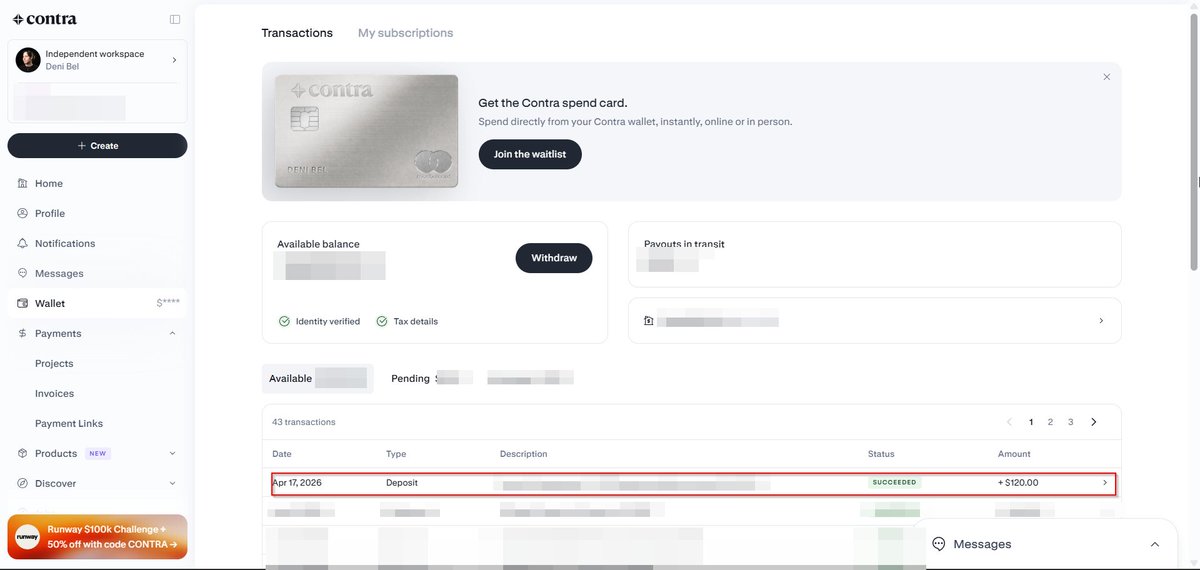
Task: Click 43 transactions count text
Action: click(304, 422)
